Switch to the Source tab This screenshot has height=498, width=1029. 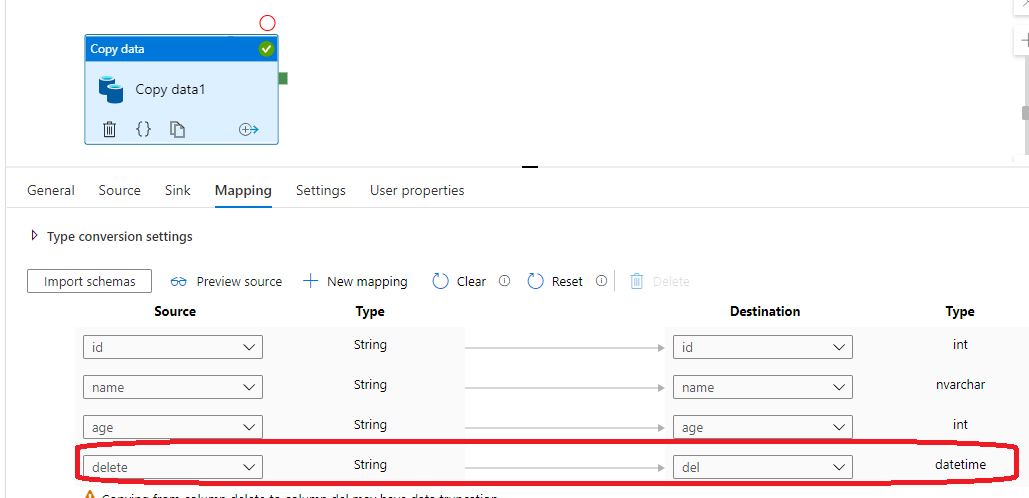click(x=119, y=190)
